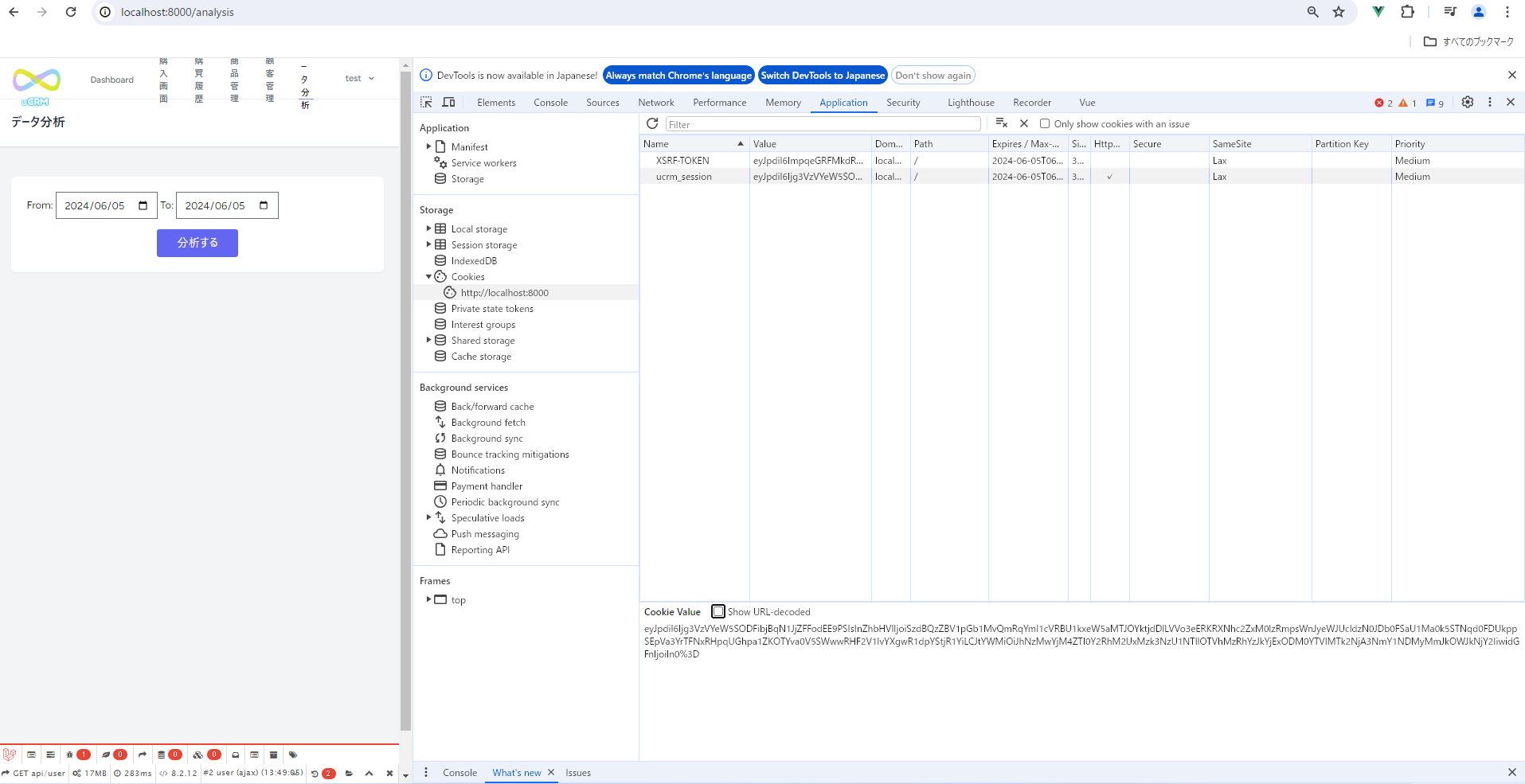Expand Shared storage tree node
1525x784 pixels.
pos(428,340)
